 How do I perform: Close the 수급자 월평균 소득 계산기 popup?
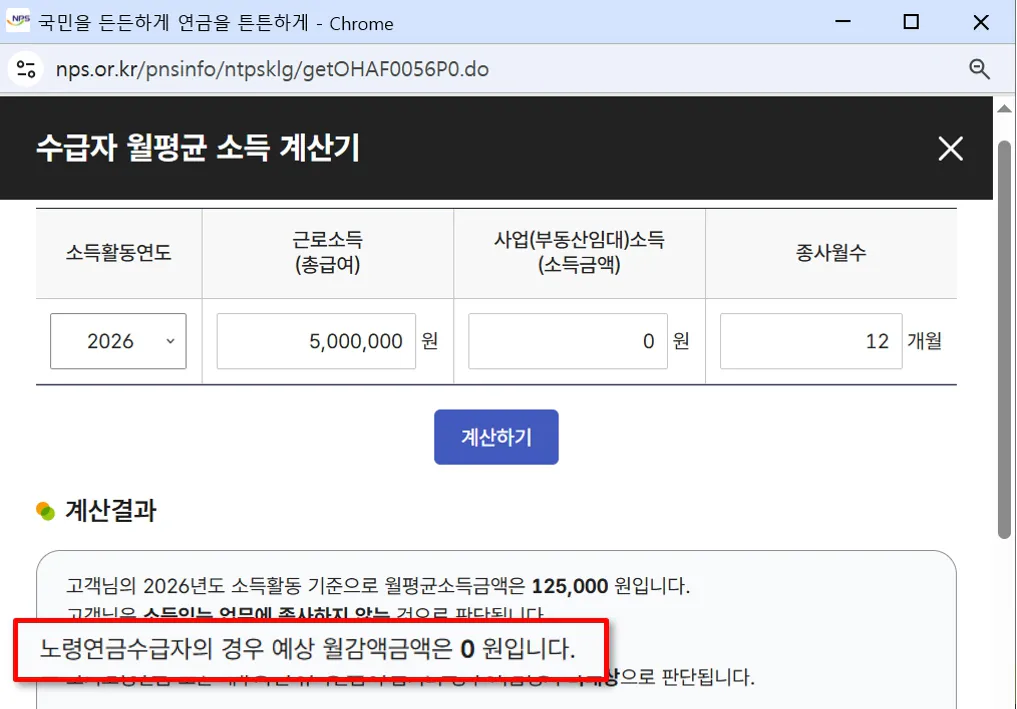[x=950, y=149]
